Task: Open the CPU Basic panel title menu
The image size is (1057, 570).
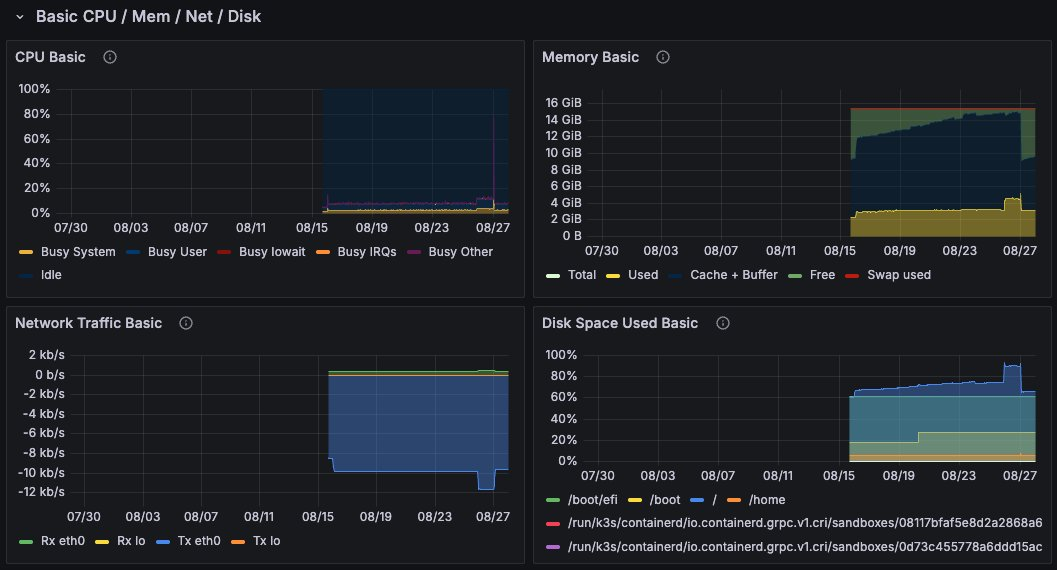Action: tap(50, 57)
